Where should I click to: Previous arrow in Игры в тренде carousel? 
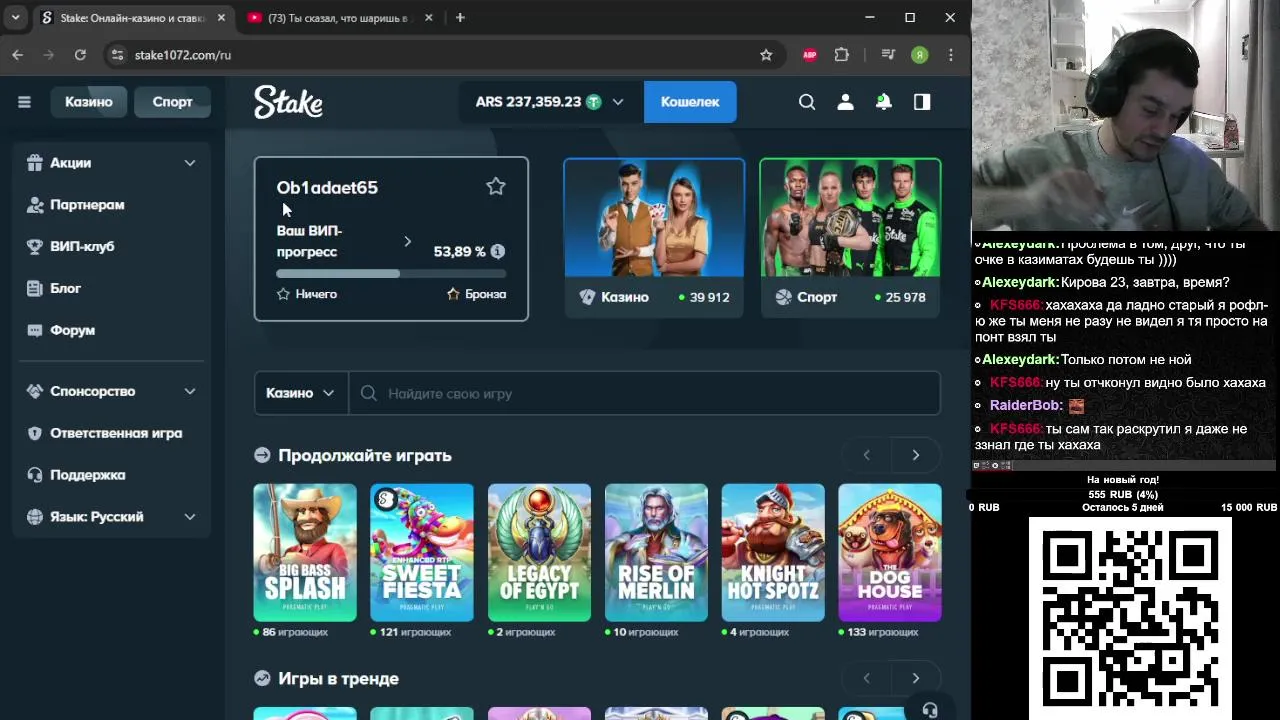(866, 678)
